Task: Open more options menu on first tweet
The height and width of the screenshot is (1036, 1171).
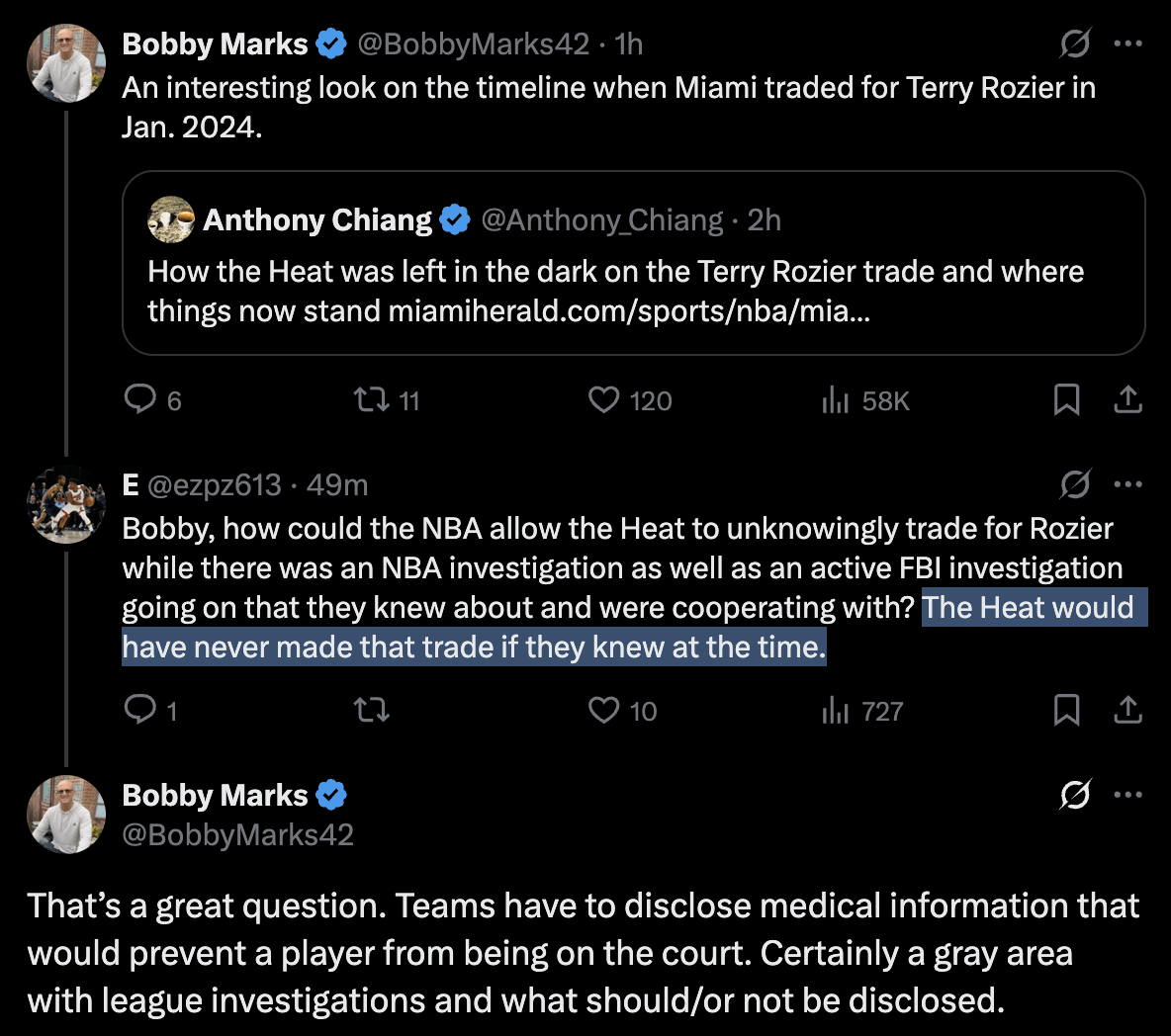Action: (x=1127, y=43)
